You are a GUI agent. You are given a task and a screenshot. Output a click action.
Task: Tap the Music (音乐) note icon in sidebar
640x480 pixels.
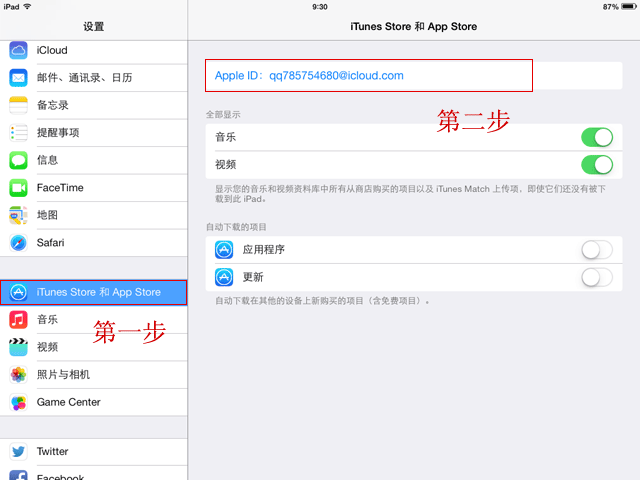(x=18, y=320)
